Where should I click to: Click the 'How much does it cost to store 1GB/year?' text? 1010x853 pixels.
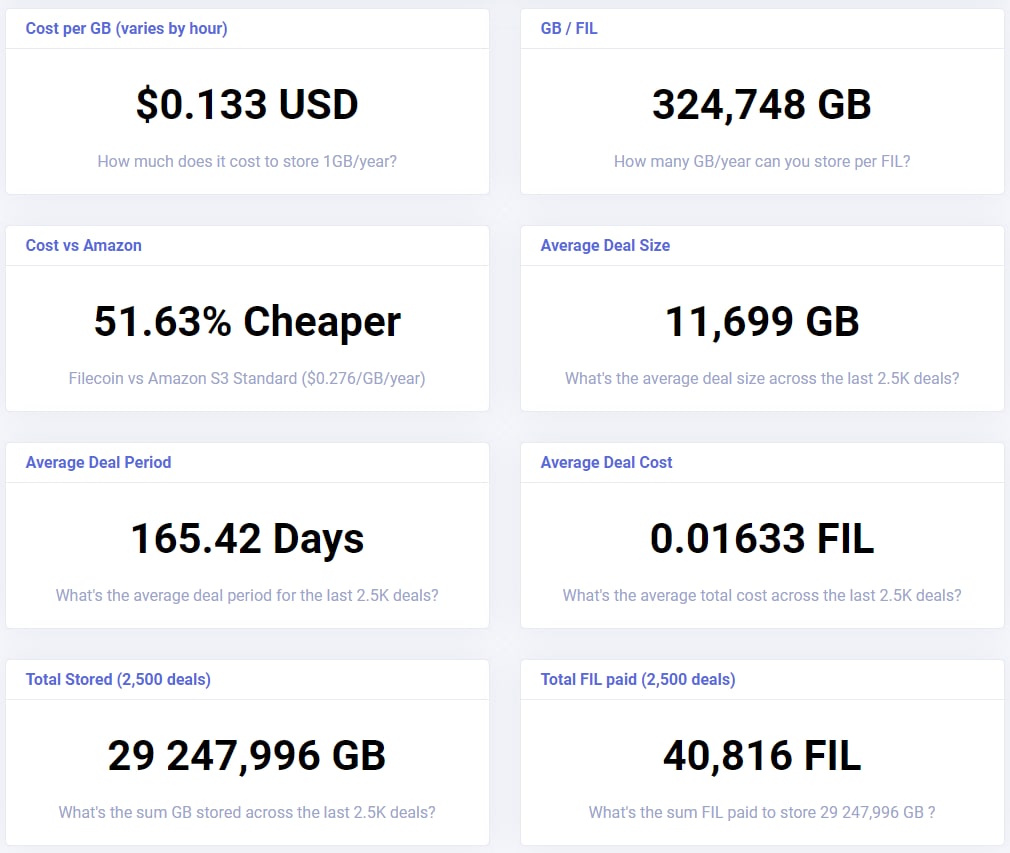(247, 161)
